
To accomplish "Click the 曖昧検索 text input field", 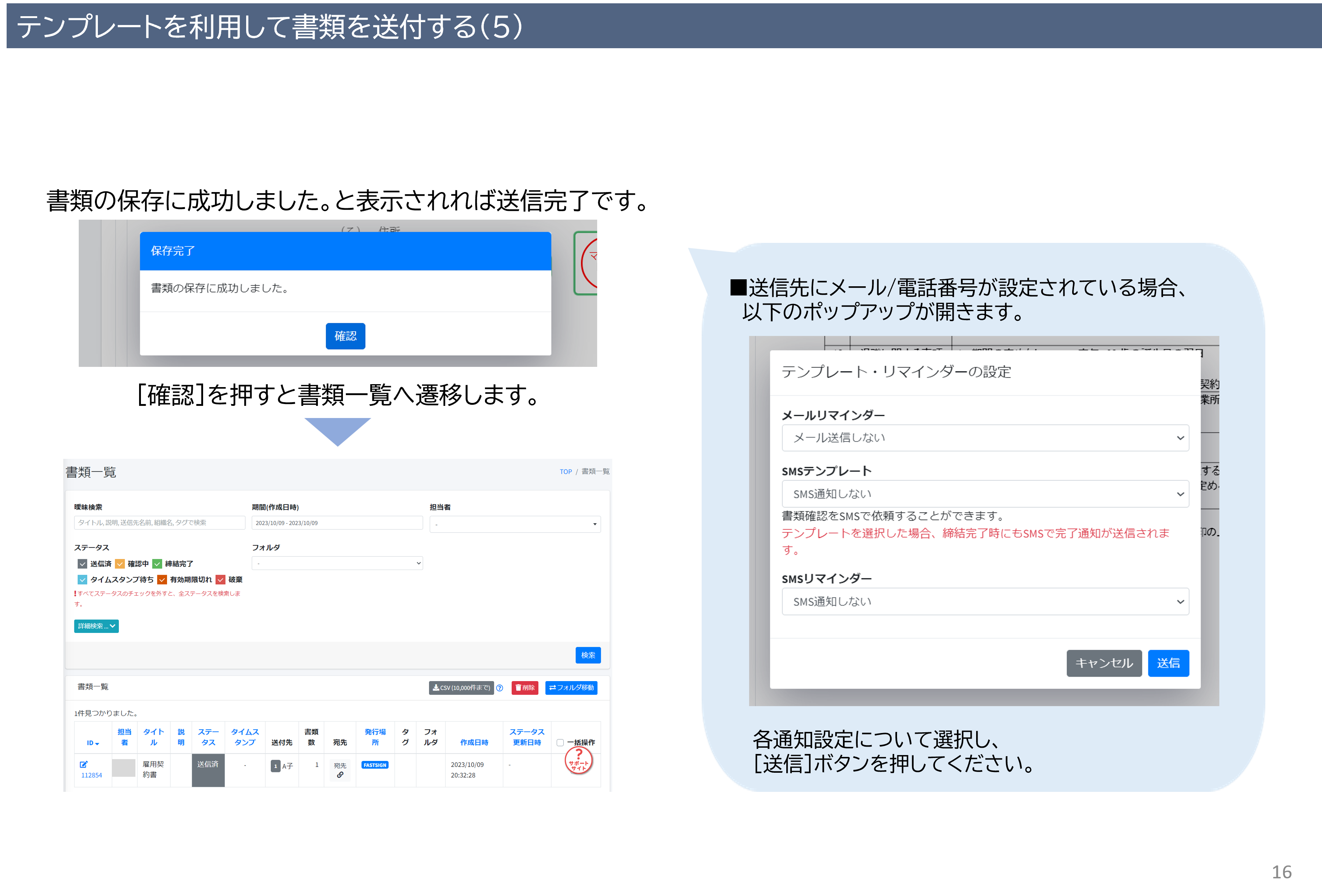I will pyautogui.click(x=159, y=523).
